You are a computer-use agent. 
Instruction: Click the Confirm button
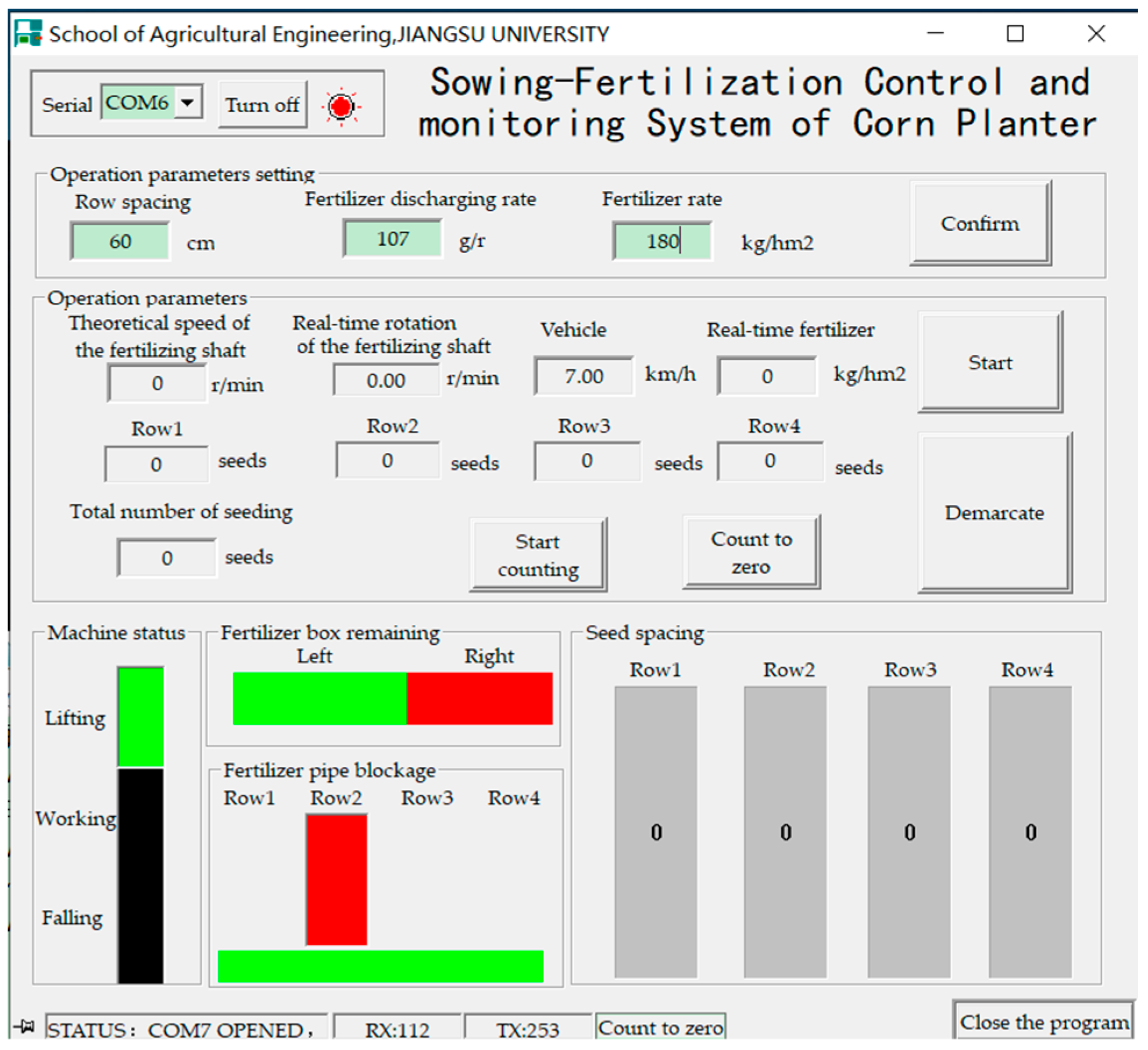(x=980, y=223)
